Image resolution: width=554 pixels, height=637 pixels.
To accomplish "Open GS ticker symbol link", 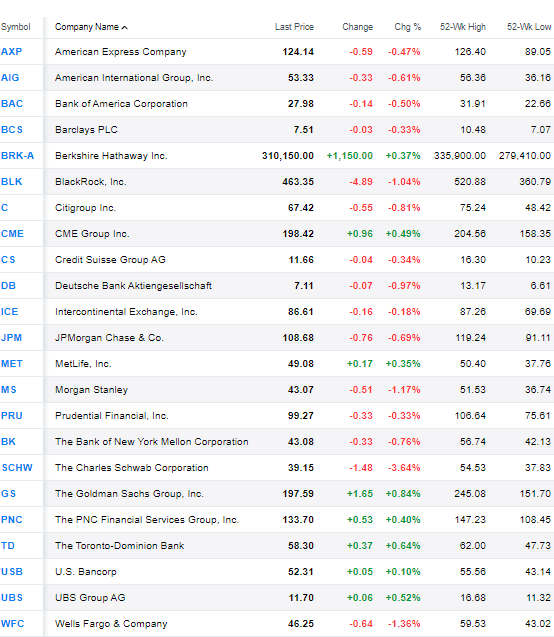I will (9, 494).
